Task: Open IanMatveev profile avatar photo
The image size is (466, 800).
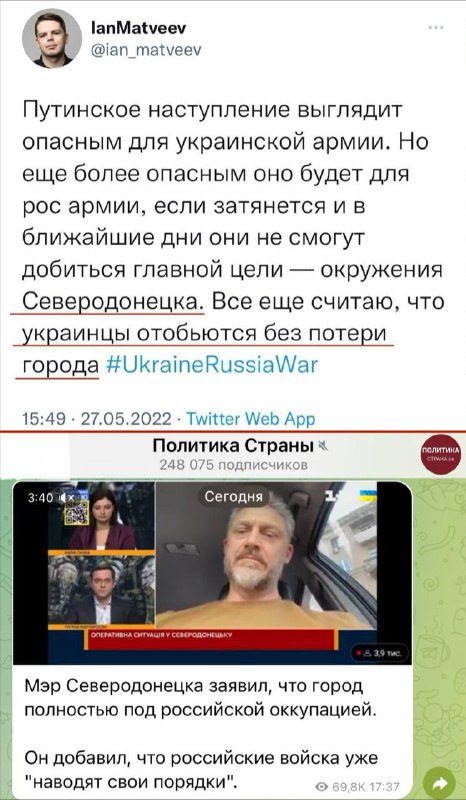Action: tap(52, 38)
